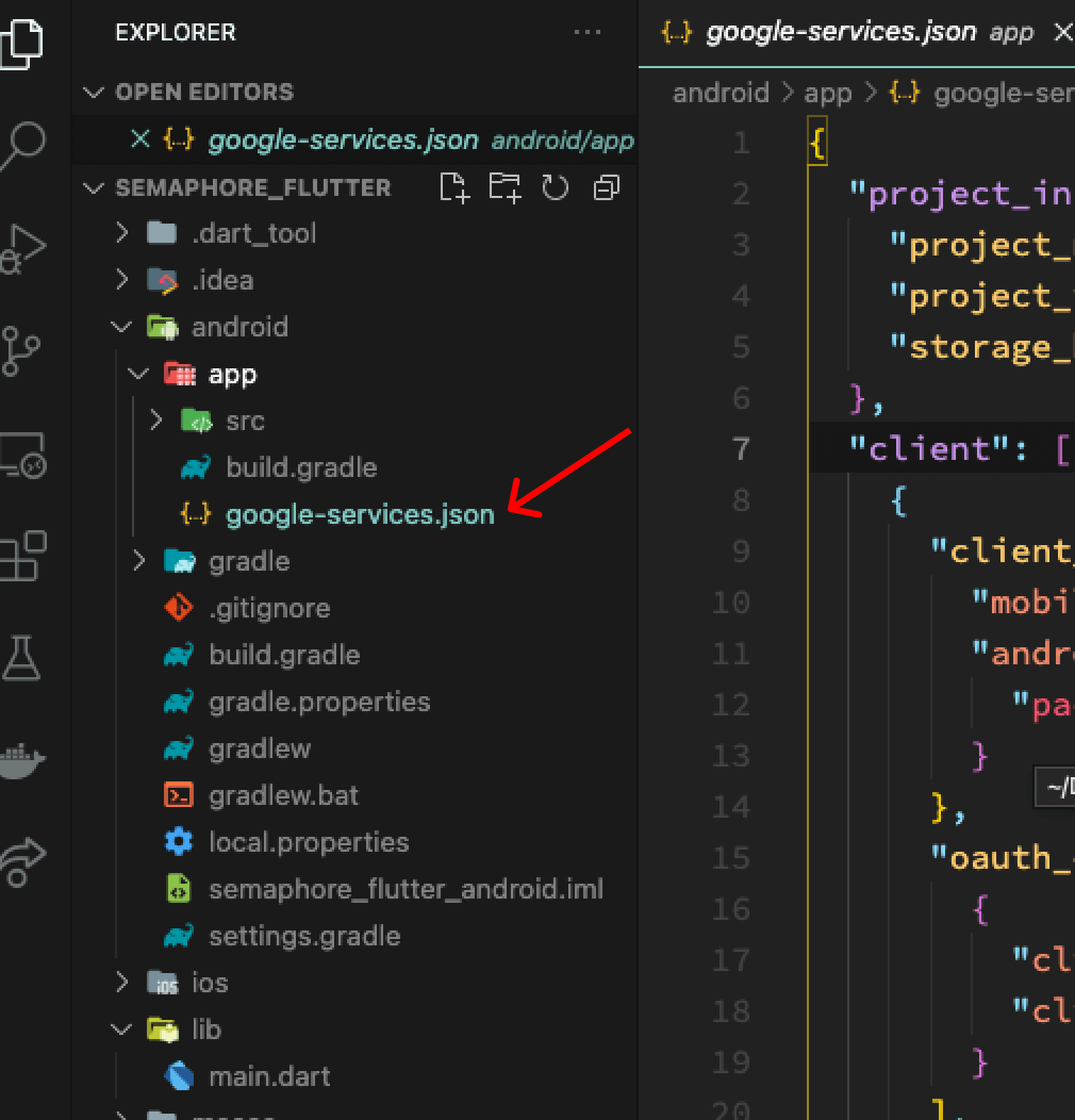The image size is (1075, 1120).
Task: Click android in the breadcrumb path
Action: pyautogui.click(x=720, y=93)
